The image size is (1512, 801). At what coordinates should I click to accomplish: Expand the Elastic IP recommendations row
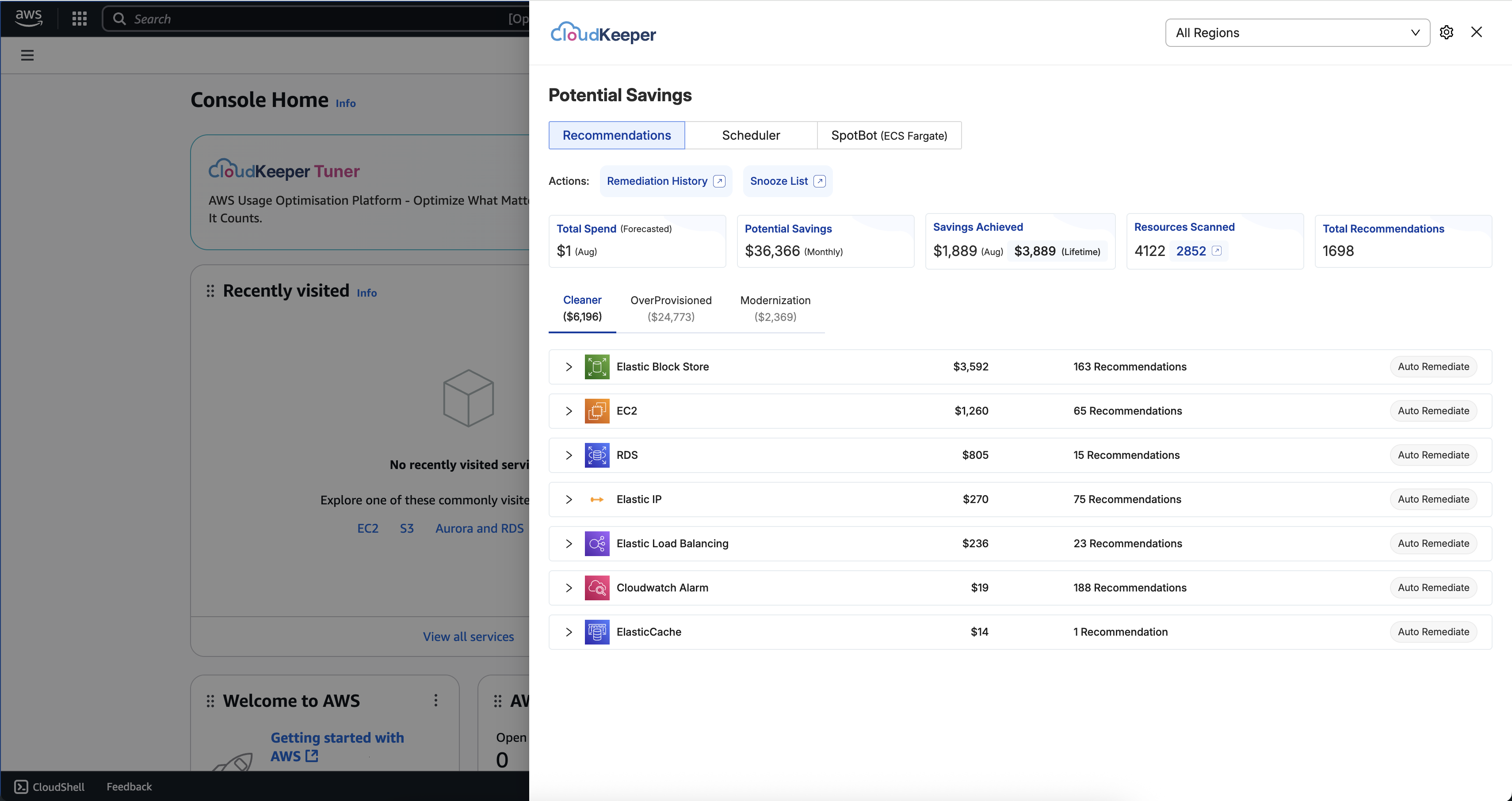click(568, 500)
